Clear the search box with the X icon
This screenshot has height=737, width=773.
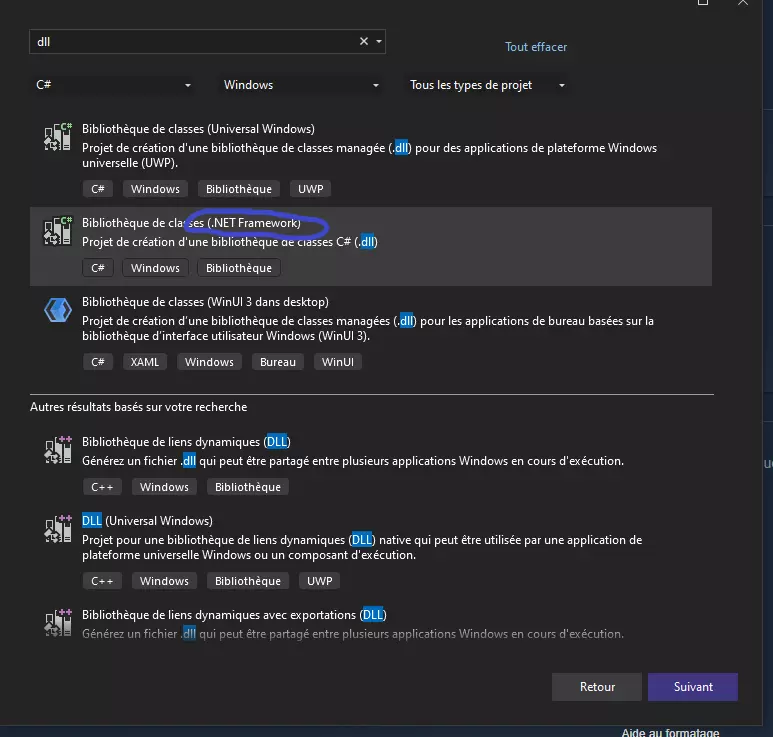364,41
